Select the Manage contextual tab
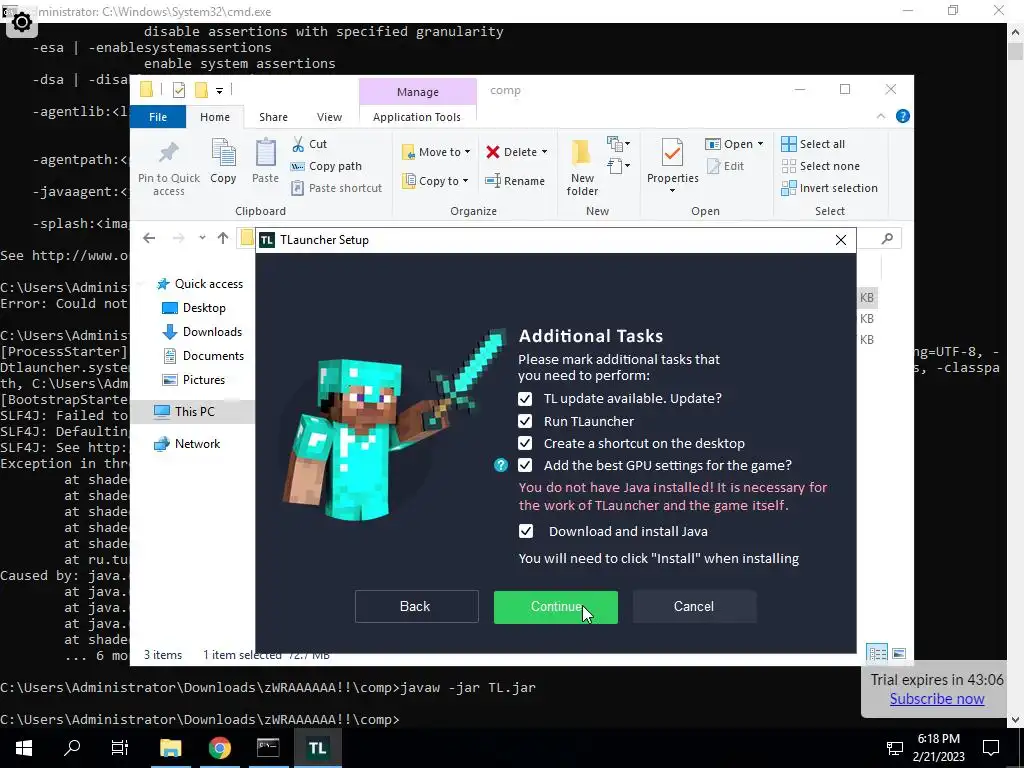The width and height of the screenshot is (1024, 768). click(x=418, y=92)
